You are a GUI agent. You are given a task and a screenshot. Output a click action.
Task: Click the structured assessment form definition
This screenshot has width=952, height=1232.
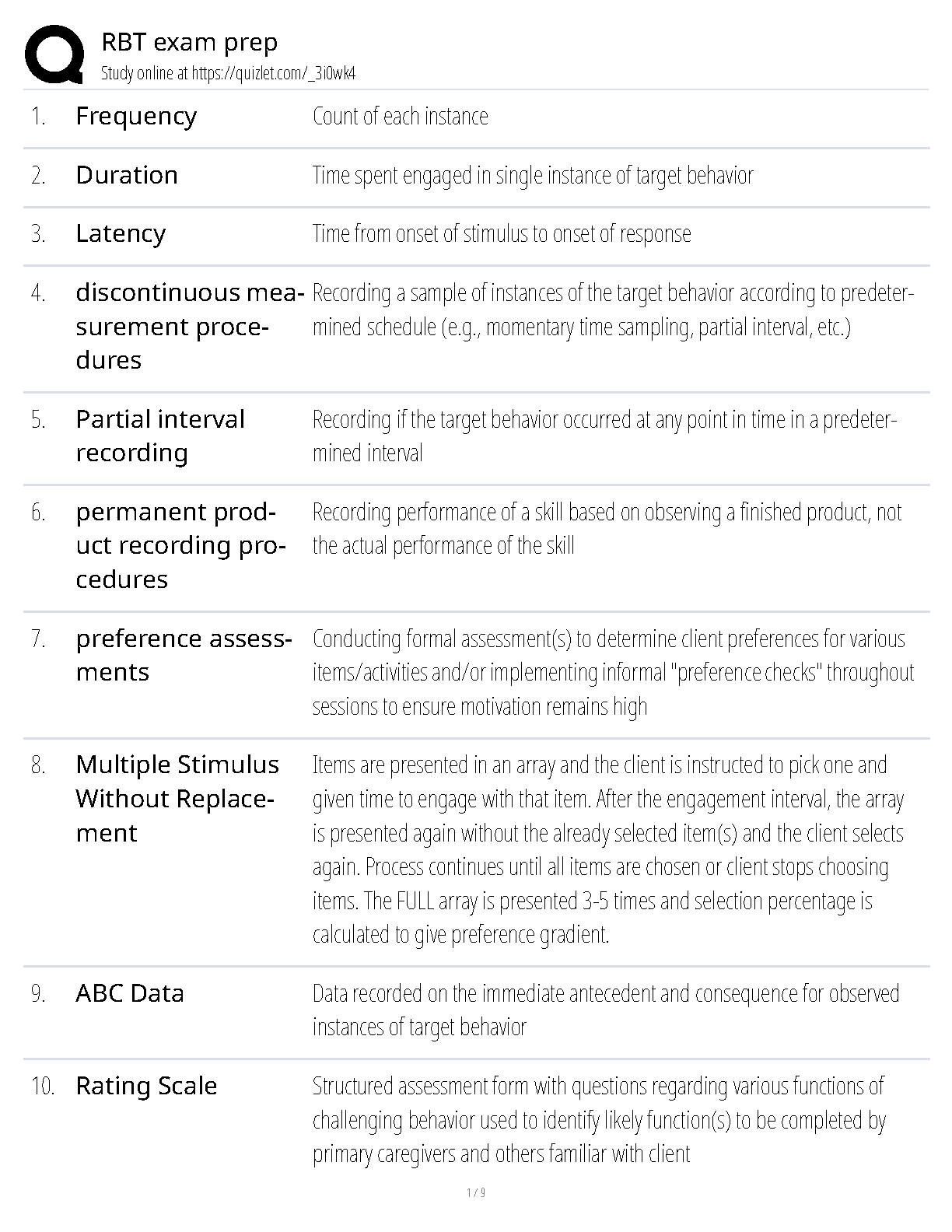[x=600, y=1120]
